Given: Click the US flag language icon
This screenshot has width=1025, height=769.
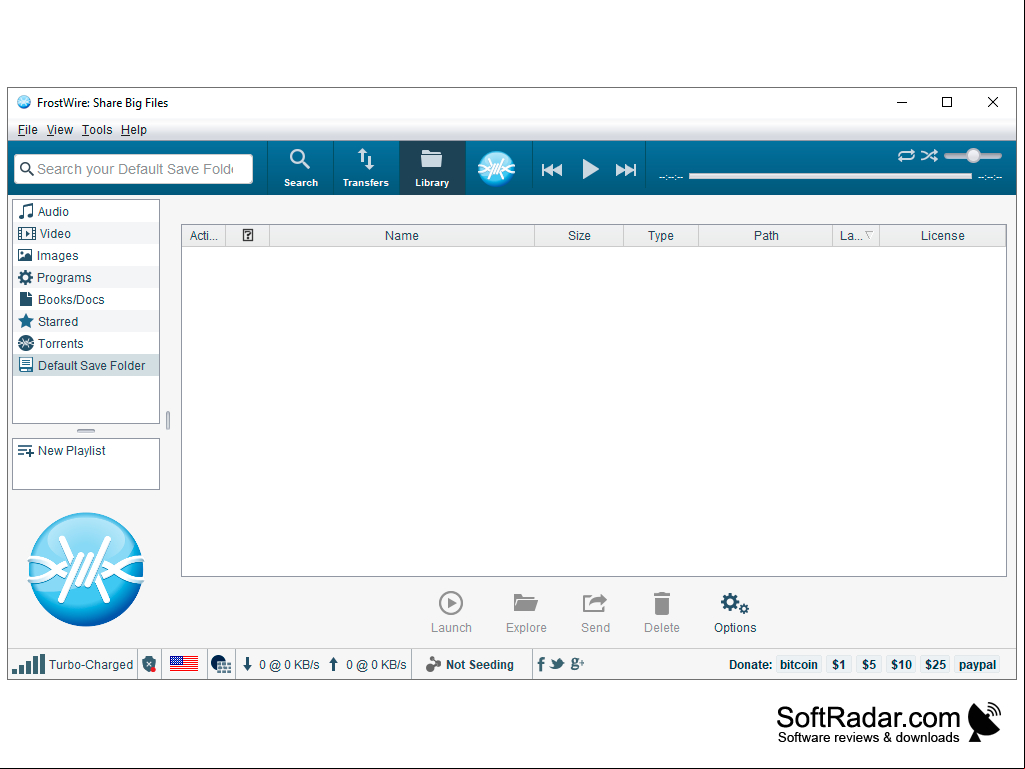Looking at the screenshot, I should (184, 664).
